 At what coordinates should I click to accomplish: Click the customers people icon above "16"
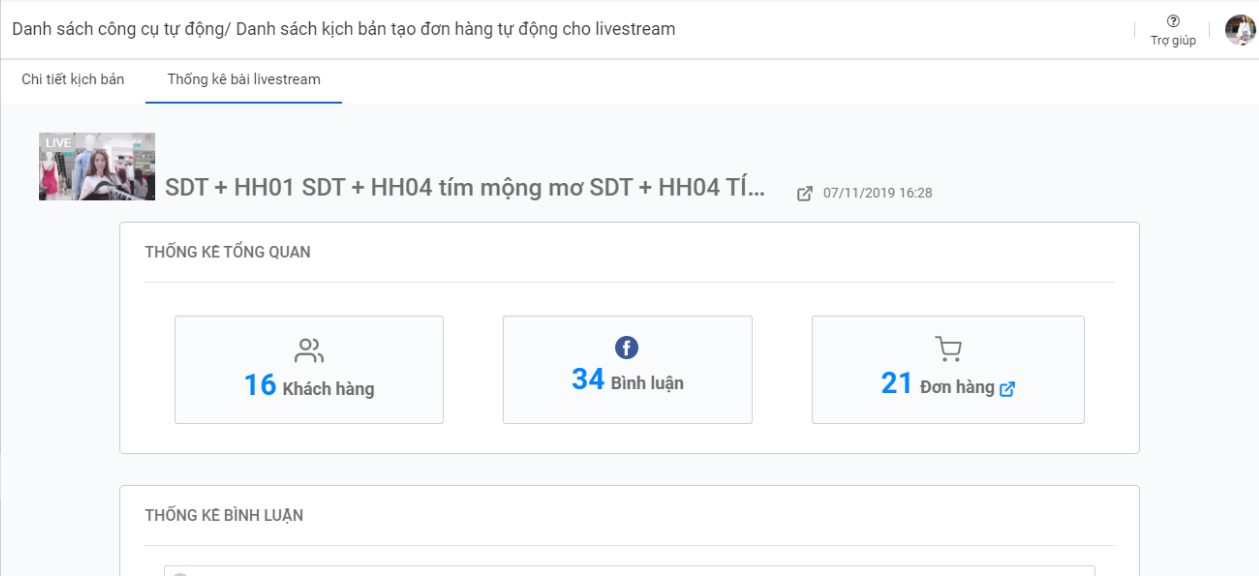tap(309, 349)
